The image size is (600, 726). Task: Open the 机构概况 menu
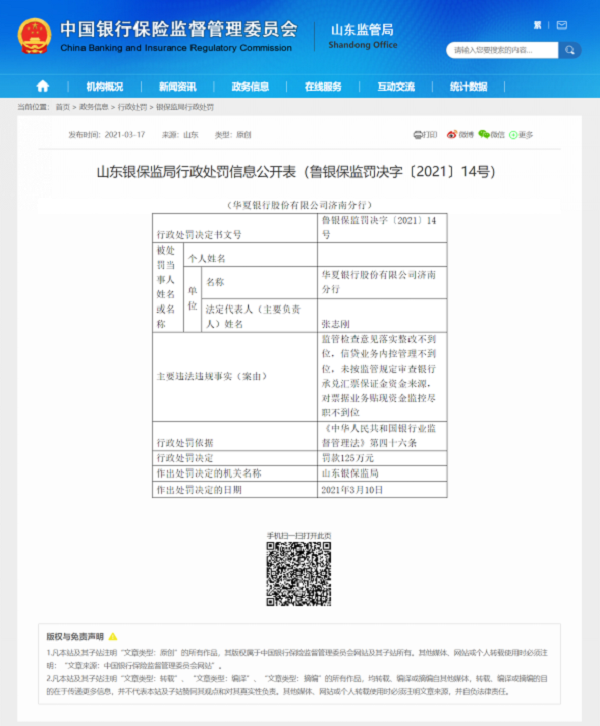105,87
